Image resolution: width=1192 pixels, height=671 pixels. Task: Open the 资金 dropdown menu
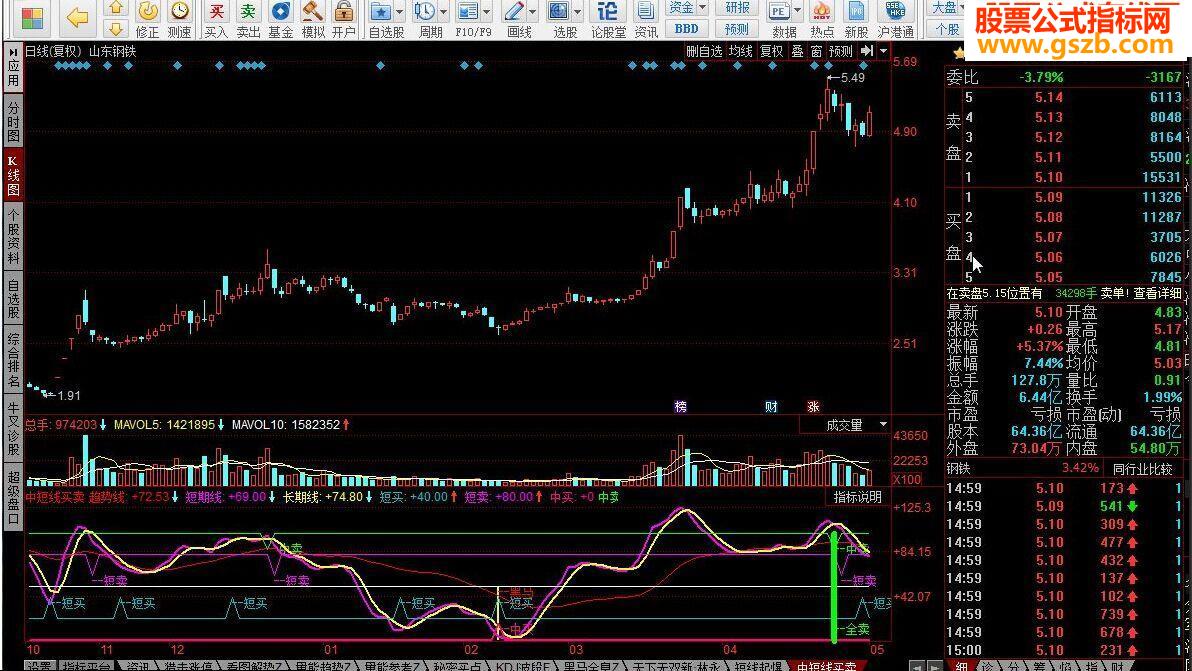click(686, 8)
